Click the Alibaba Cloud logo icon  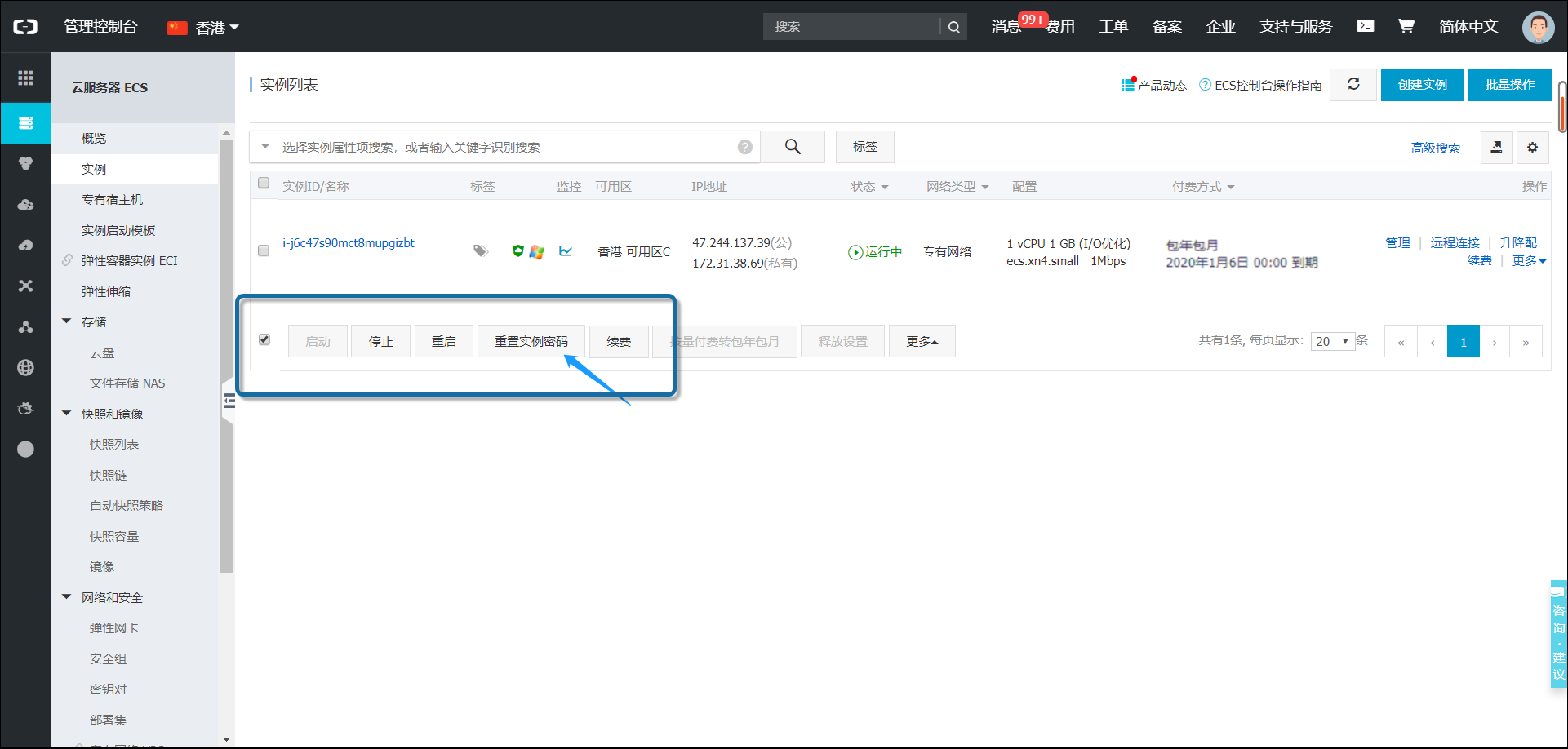pyautogui.click(x=25, y=27)
